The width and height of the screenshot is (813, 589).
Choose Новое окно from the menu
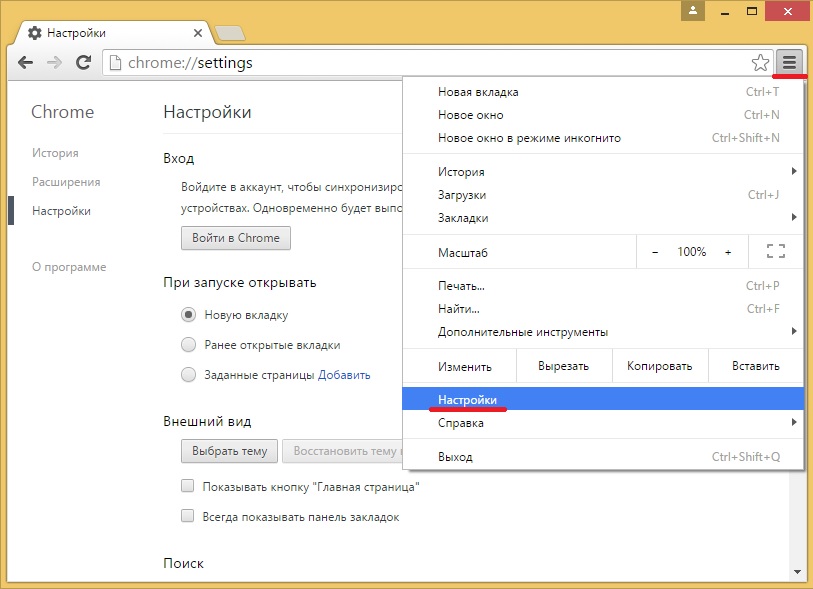[603, 115]
